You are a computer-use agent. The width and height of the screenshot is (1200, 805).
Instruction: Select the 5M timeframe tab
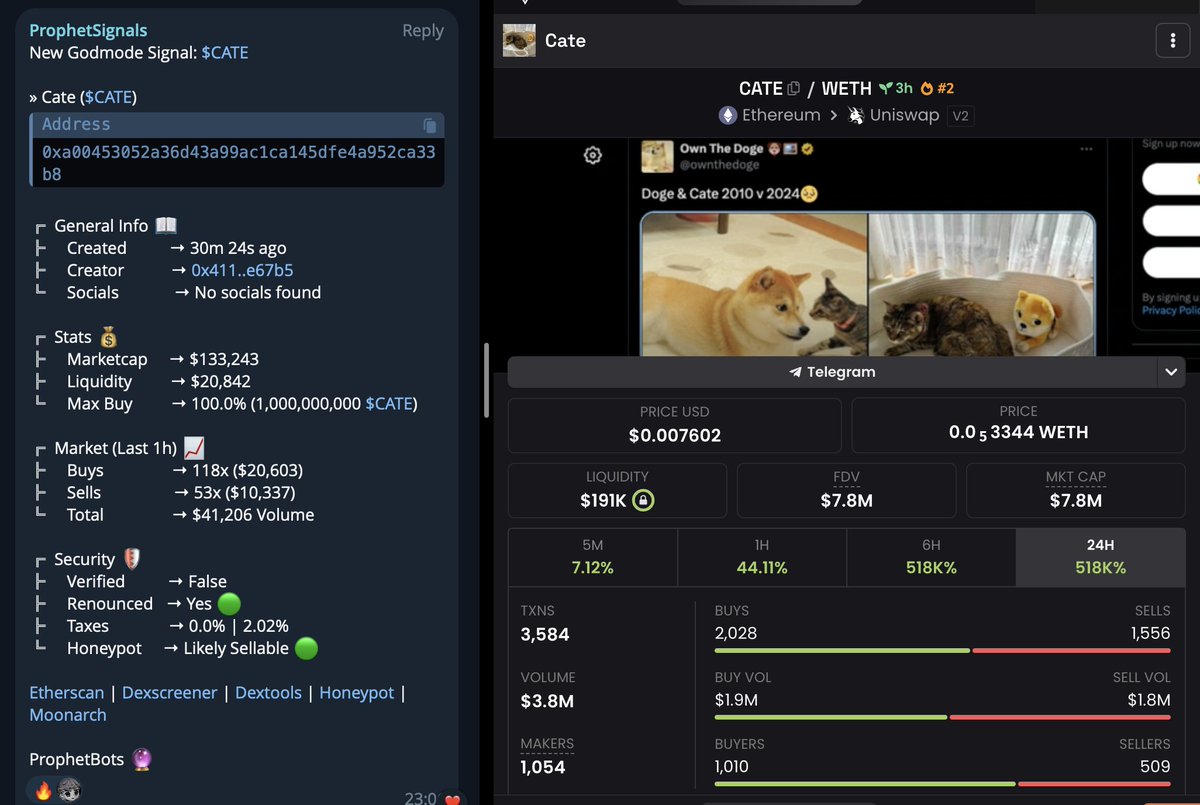point(592,557)
